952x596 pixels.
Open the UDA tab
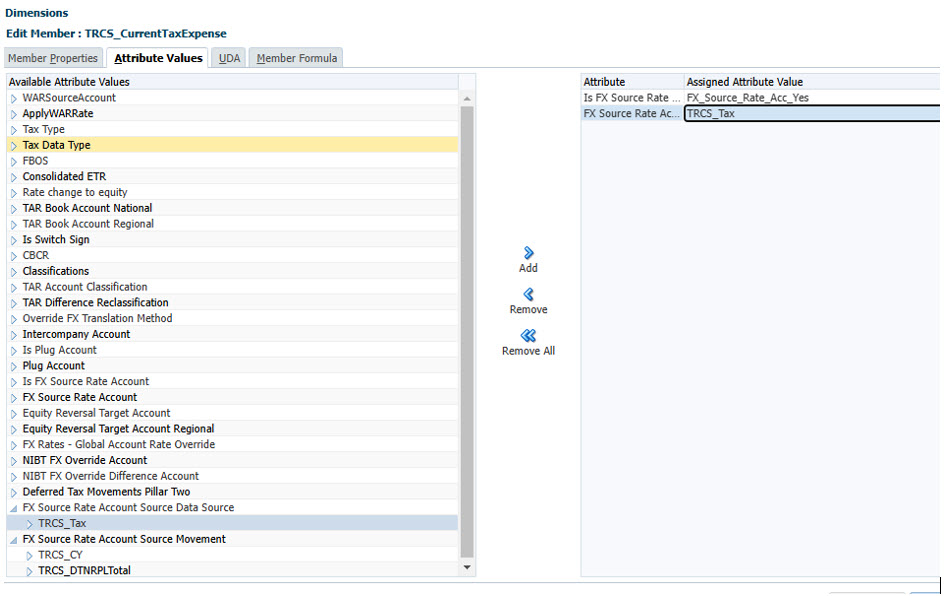(x=229, y=58)
